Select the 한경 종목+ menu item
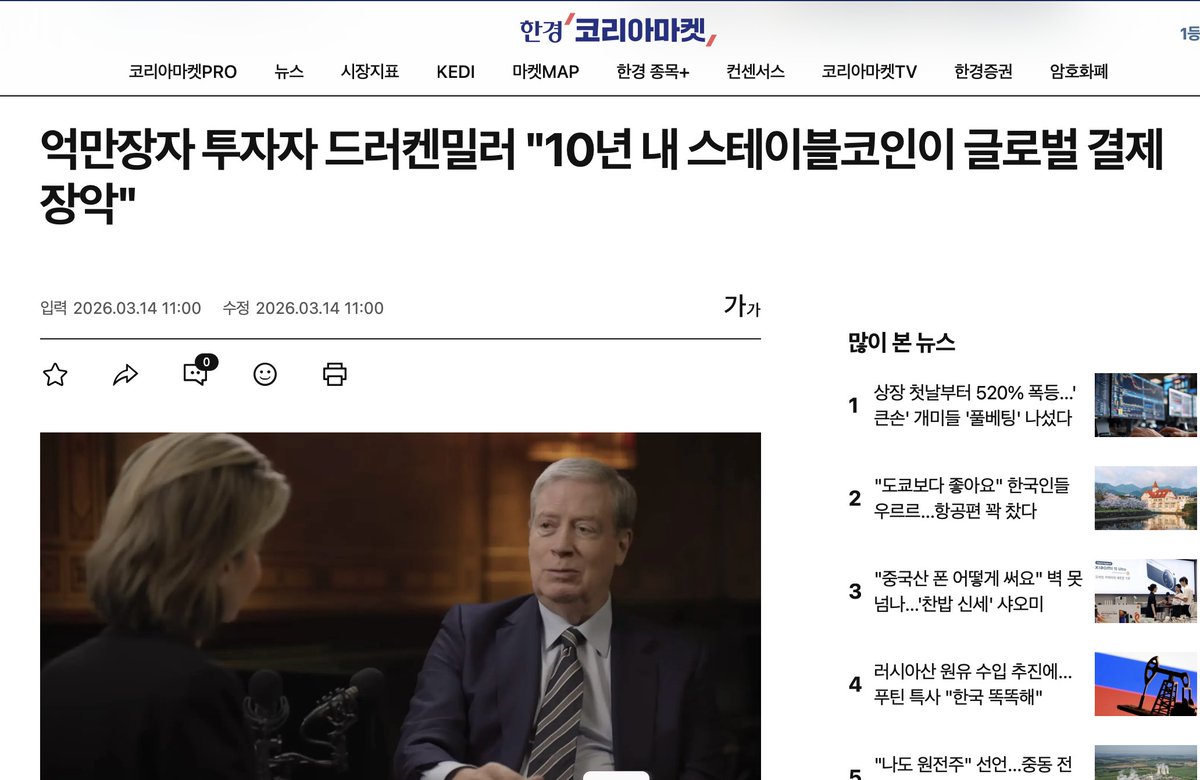The height and width of the screenshot is (780, 1200). [x=653, y=72]
